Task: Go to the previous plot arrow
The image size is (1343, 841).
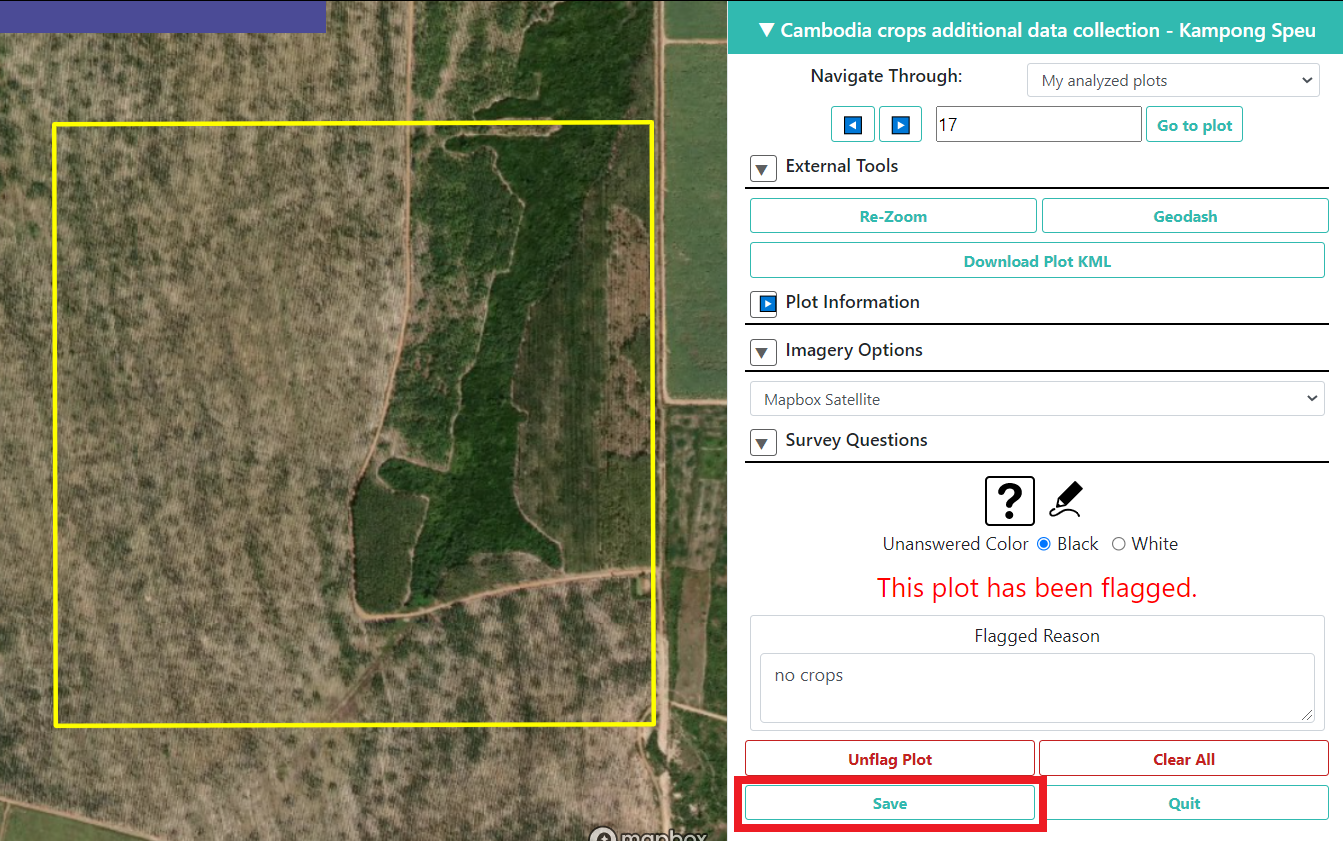Action: pyautogui.click(x=853, y=125)
